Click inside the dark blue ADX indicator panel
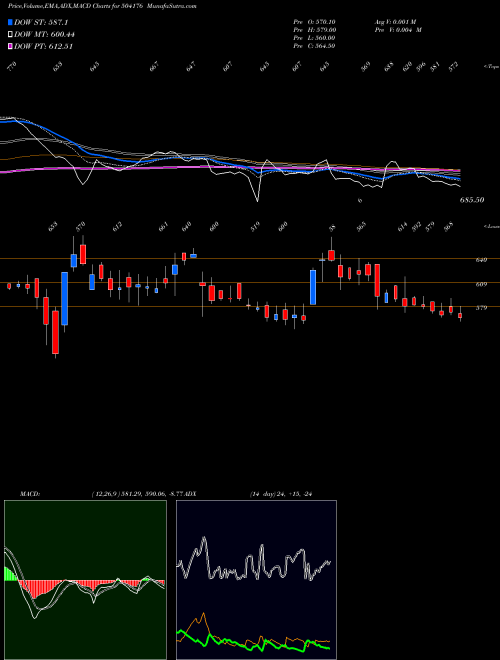Screen dimensions: 500x660 click(256, 580)
